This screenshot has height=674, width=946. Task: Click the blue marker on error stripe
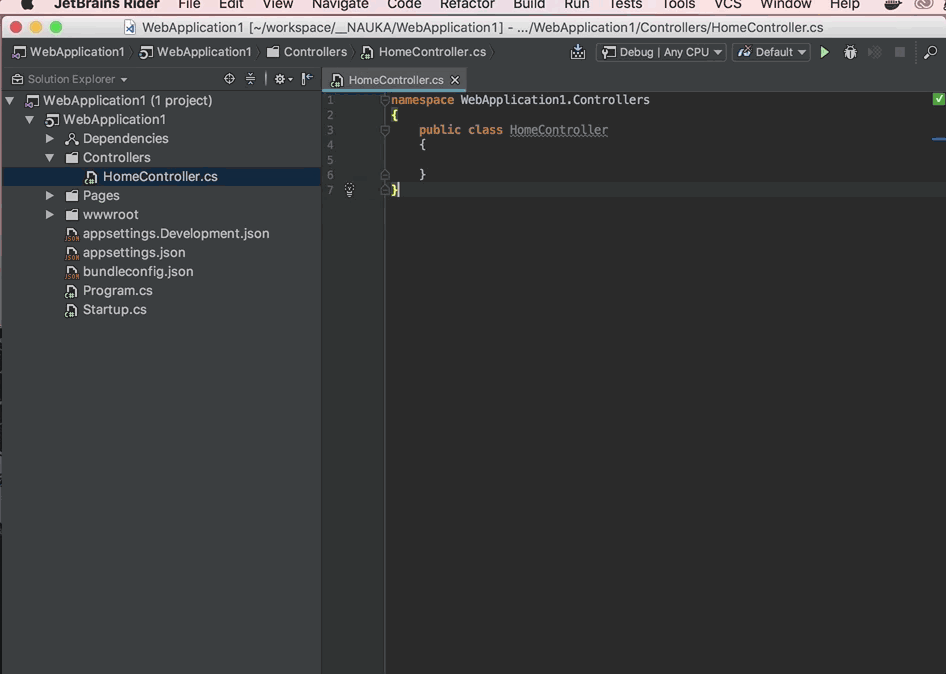tap(939, 139)
